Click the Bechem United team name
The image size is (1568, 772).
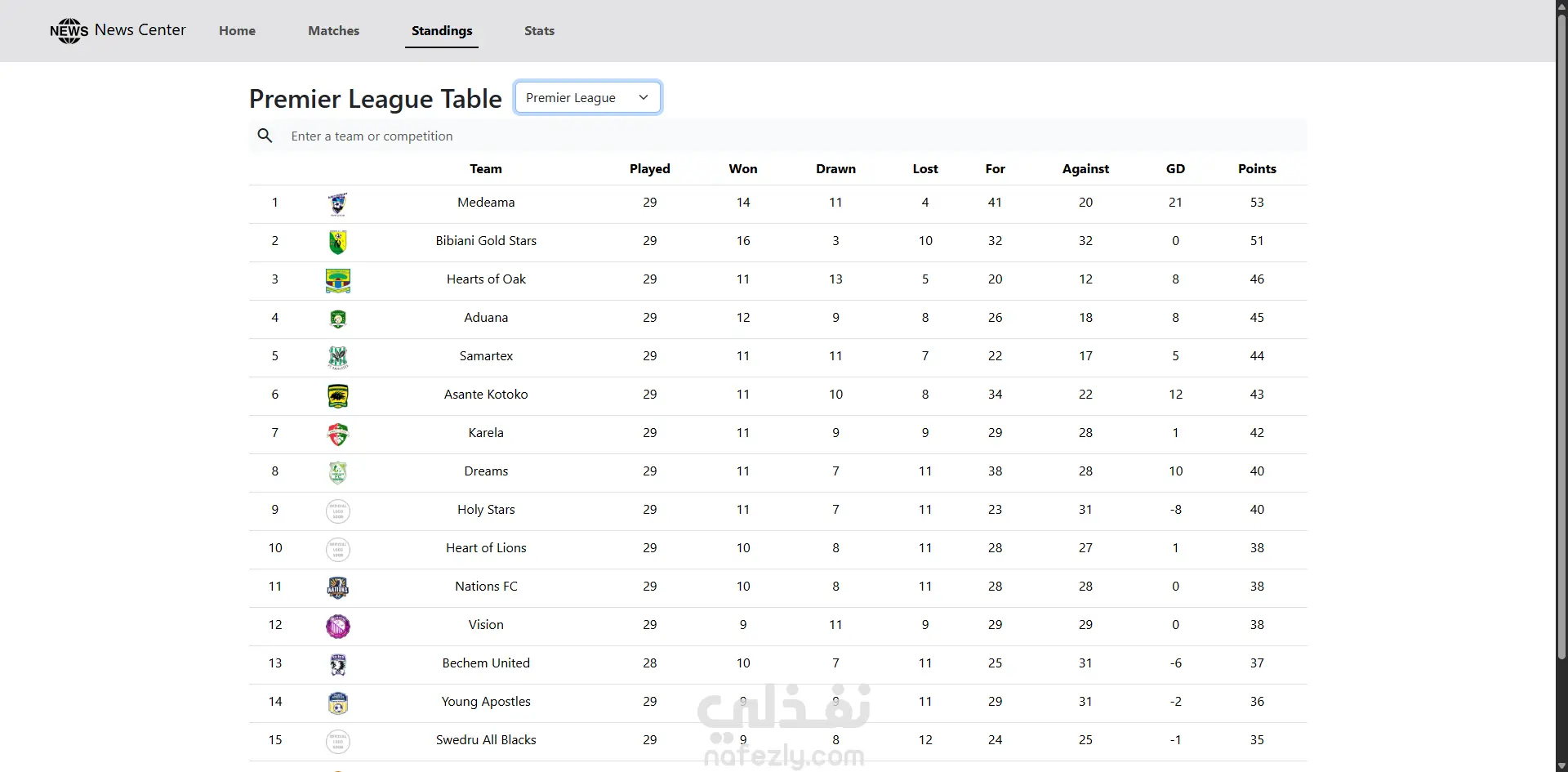(486, 663)
